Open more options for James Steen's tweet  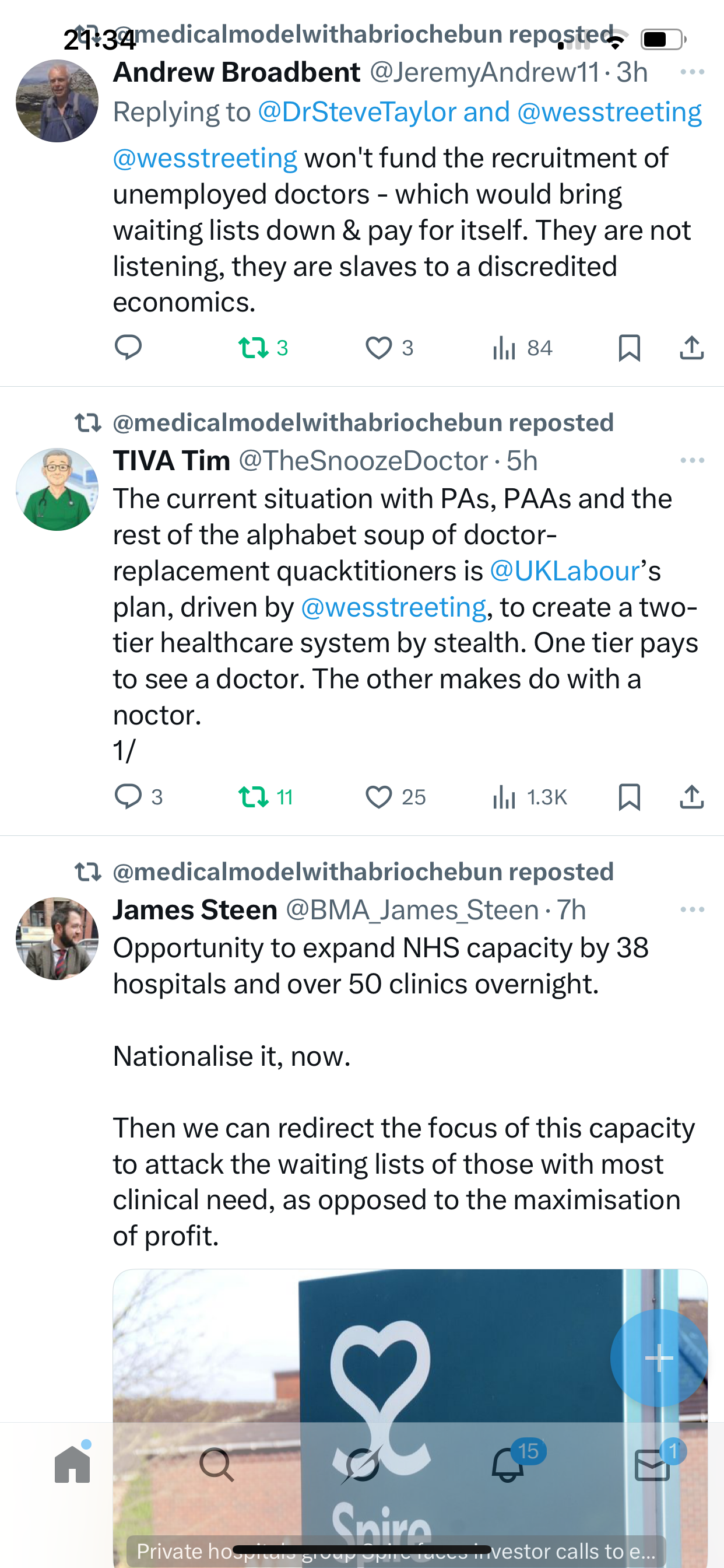(692, 910)
